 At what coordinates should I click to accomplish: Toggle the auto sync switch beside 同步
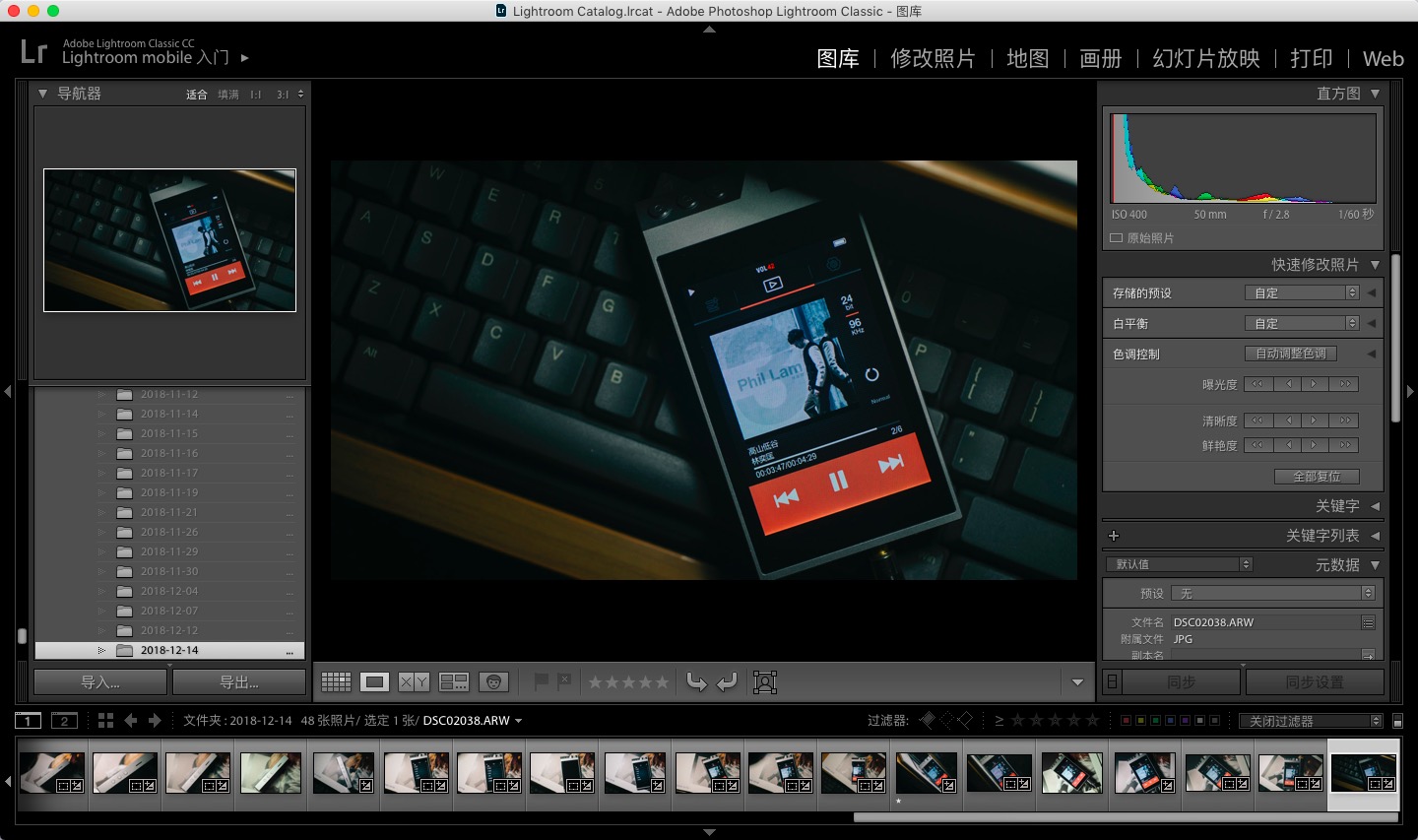point(1112,681)
